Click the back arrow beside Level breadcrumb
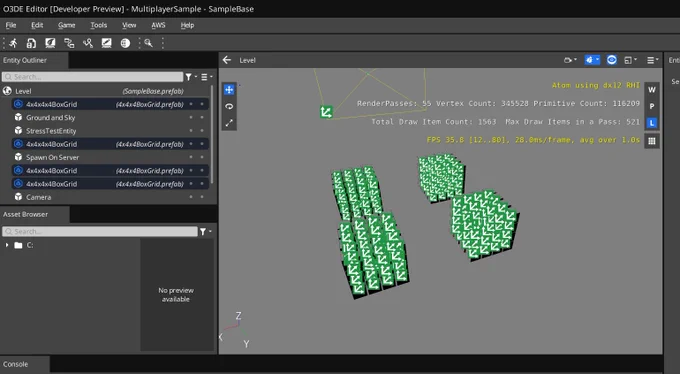680x374 pixels. (227, 60)
